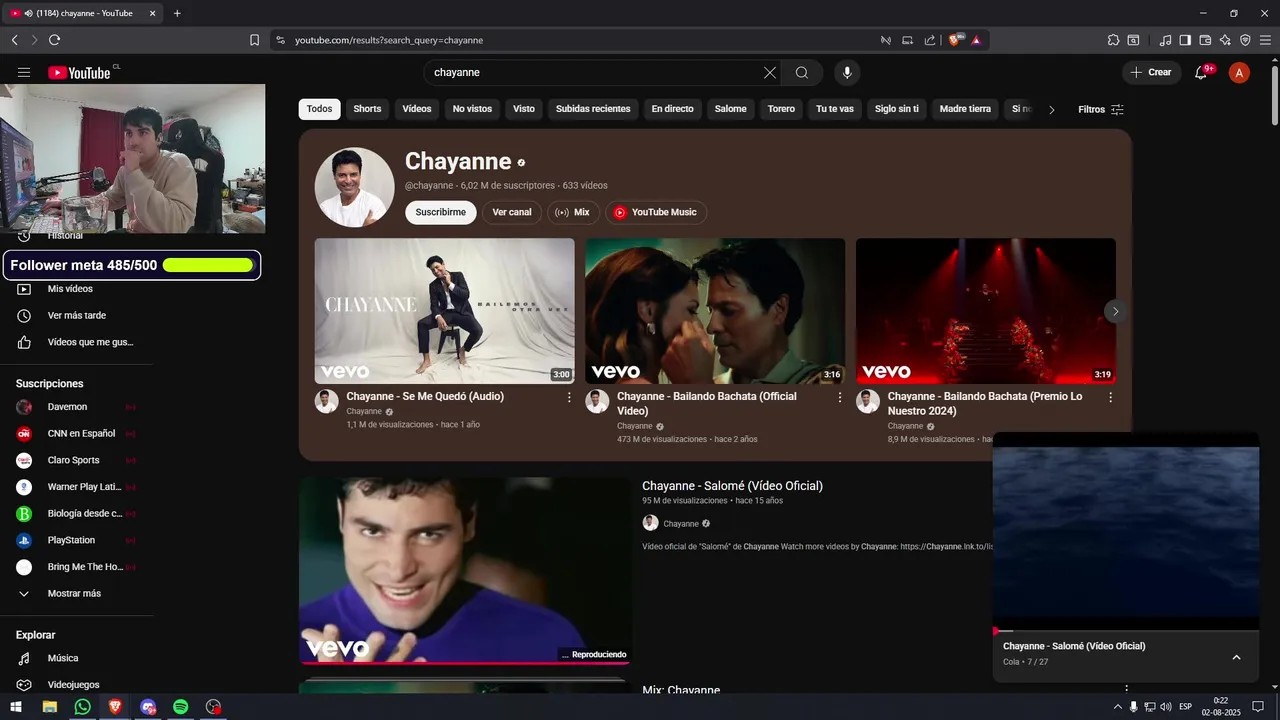Image resolution: width=1280 pixels, height=720 pixels.
Task: Open volume control in system tray
Action: 1165,707
